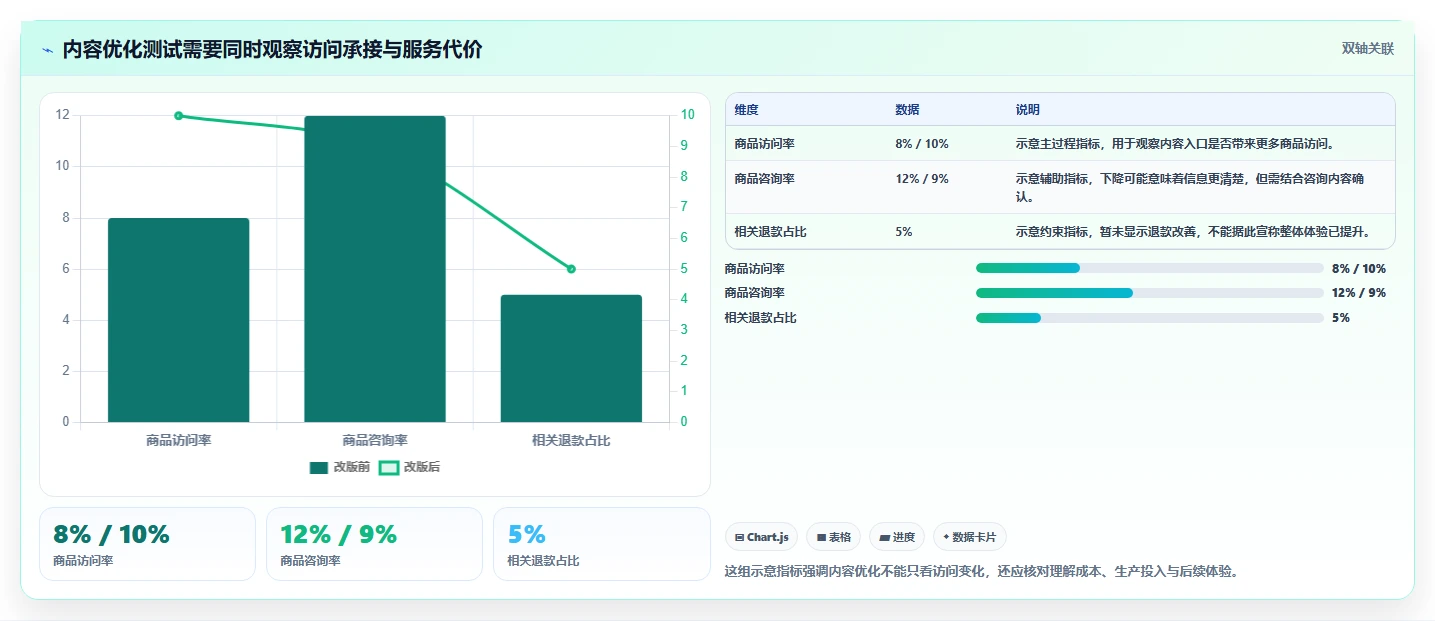Image resolution: width=1435 pixels, height=621 pixels.
Task: Select the 数据卡片 tag chip
Action: [x=970, y=537]
